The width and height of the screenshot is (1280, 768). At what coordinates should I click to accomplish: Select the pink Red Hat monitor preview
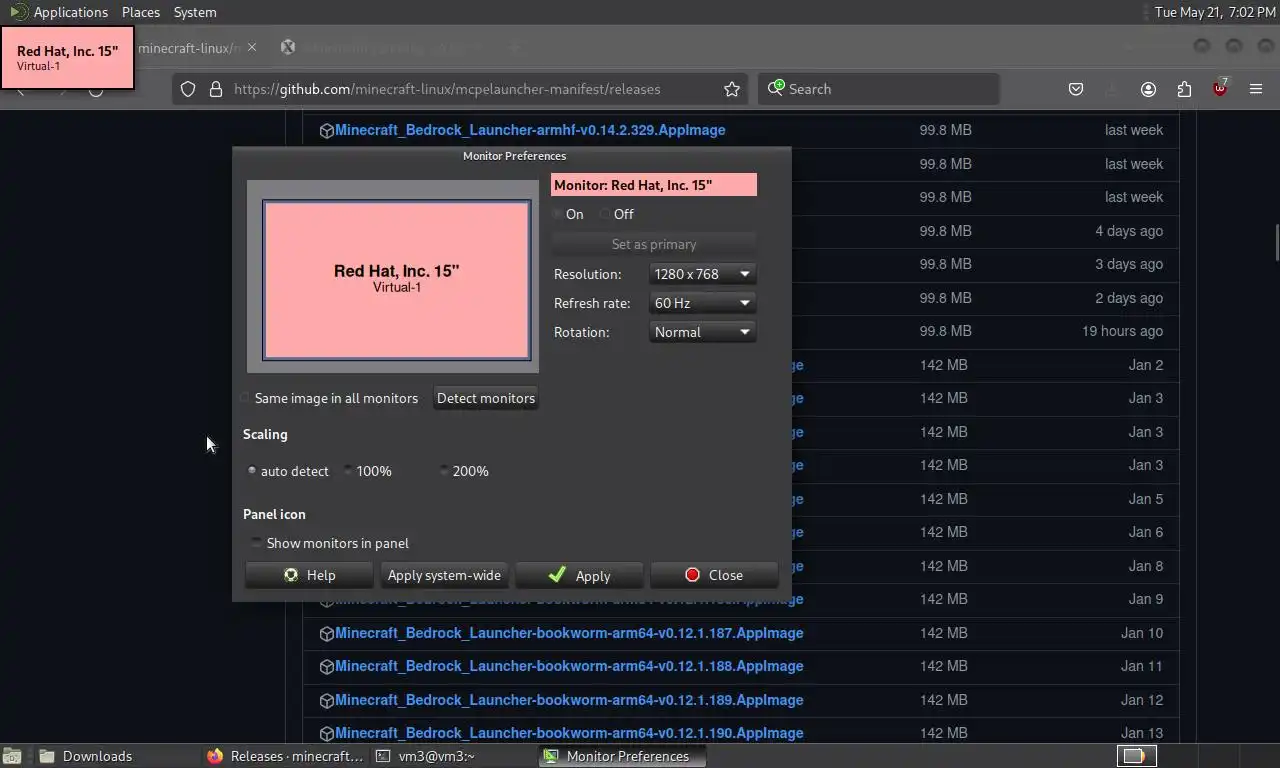(397, 280)
